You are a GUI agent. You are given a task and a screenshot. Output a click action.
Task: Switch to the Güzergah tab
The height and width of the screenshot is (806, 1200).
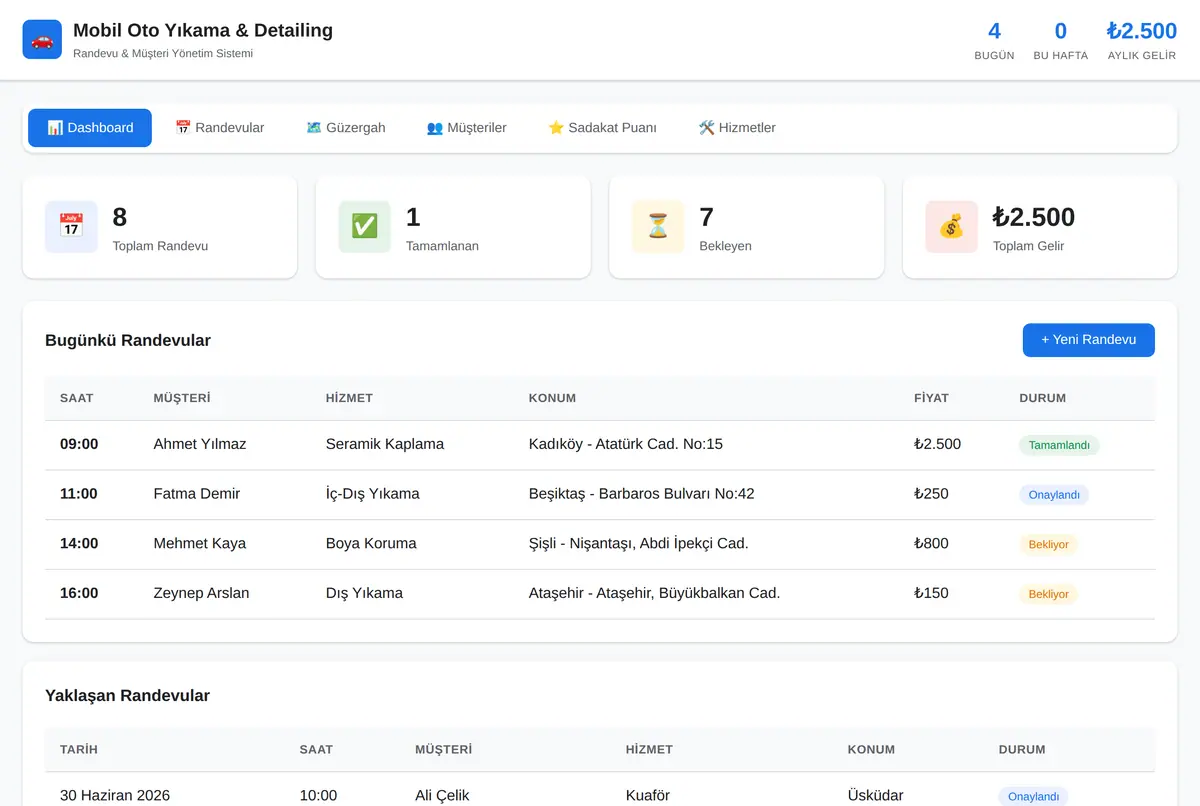tap(346, 128)
